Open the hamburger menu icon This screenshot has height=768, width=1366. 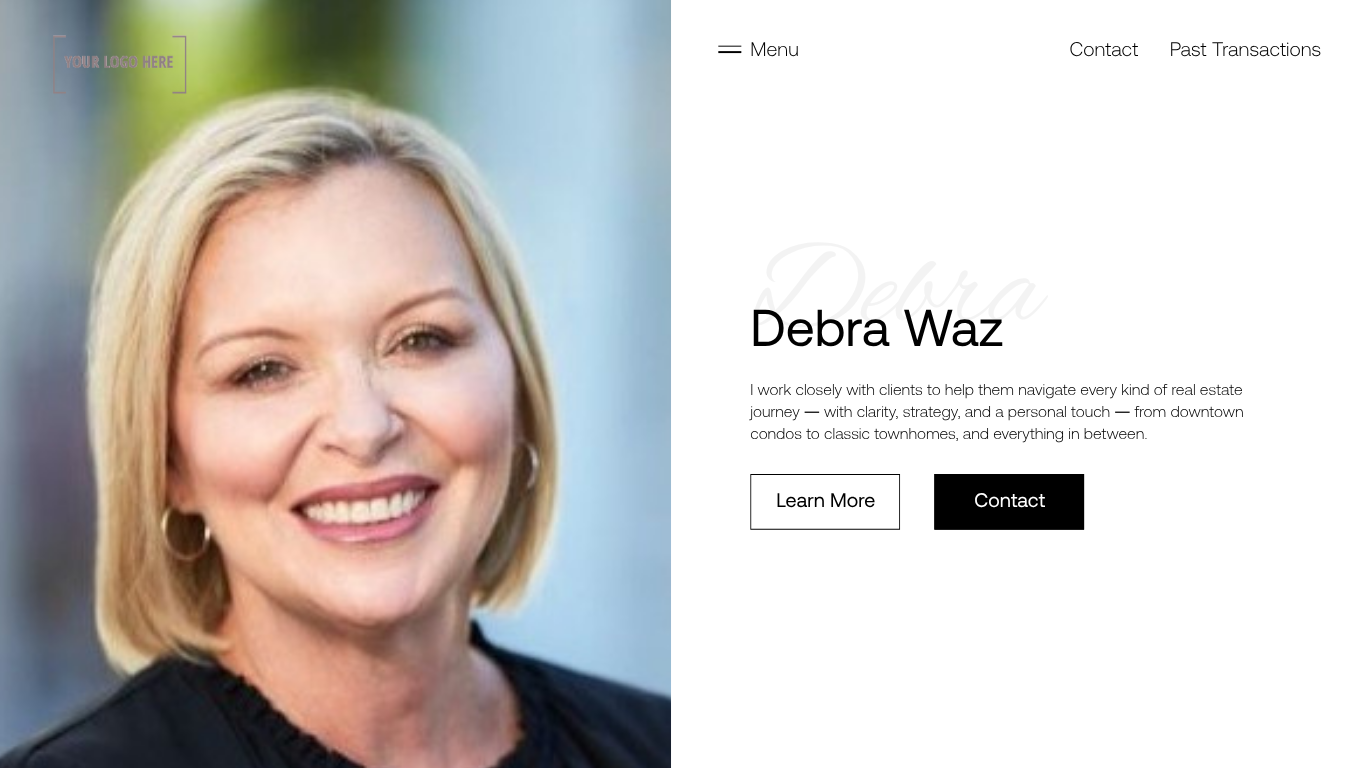point(729,49)
